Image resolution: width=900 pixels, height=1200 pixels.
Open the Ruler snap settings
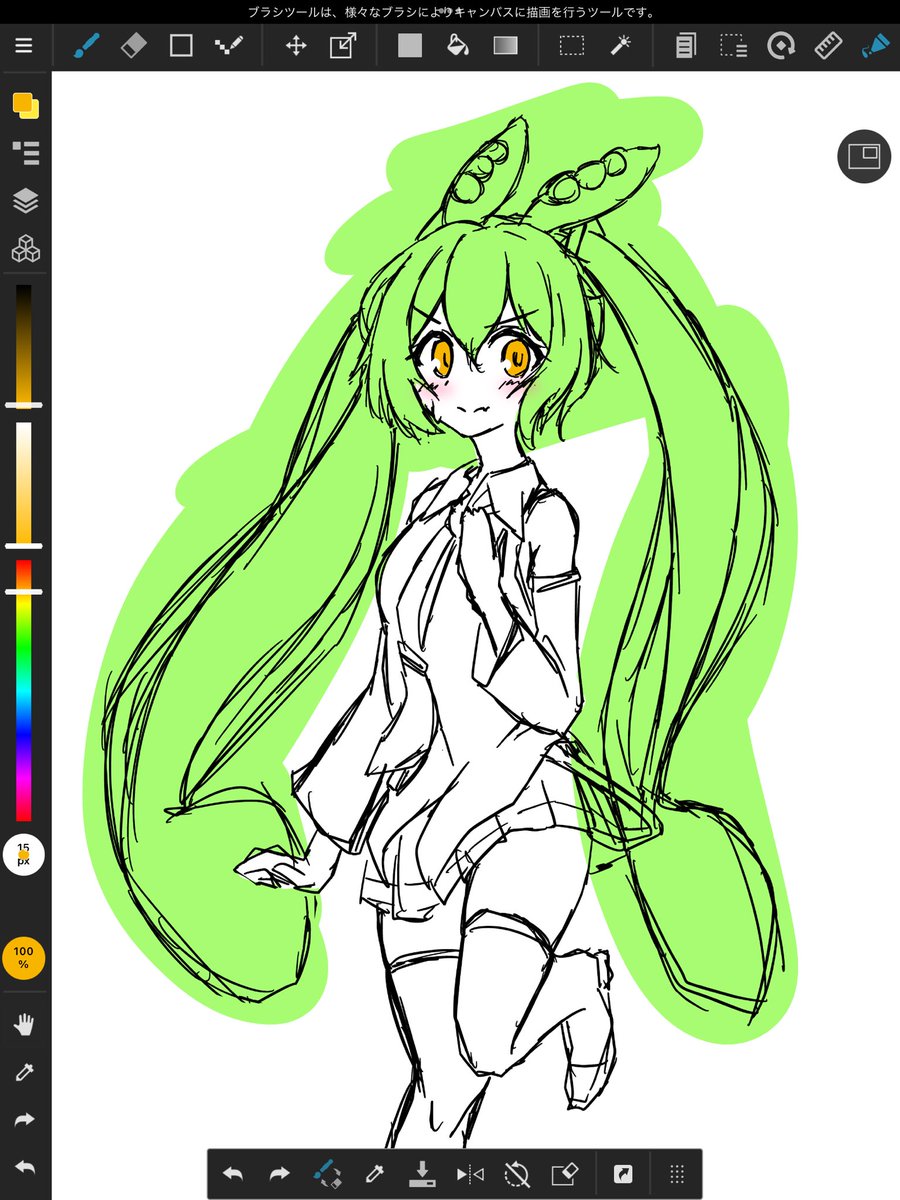tap(828, 46)
